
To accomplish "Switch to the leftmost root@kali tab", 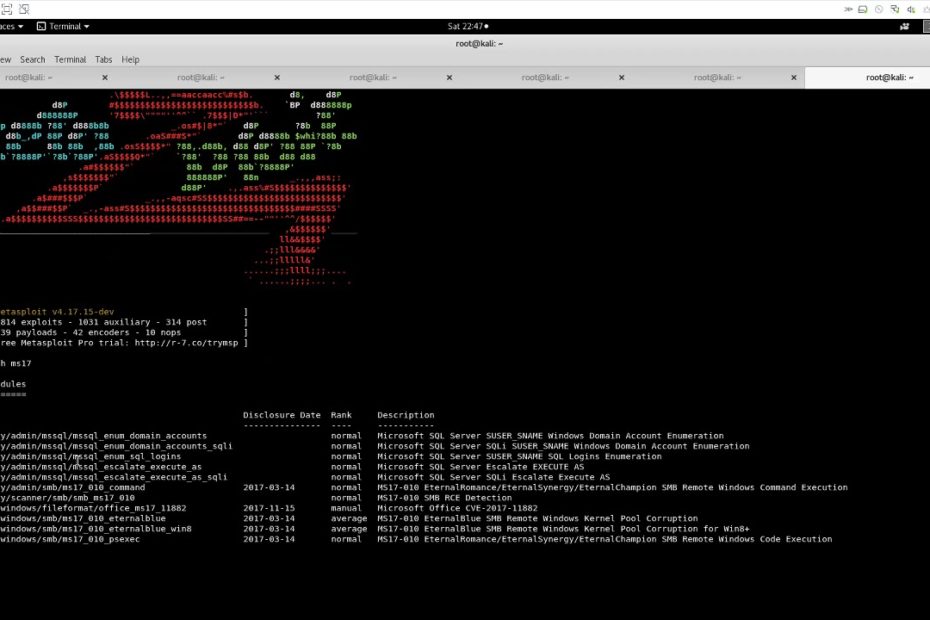I will coord(30,77).
